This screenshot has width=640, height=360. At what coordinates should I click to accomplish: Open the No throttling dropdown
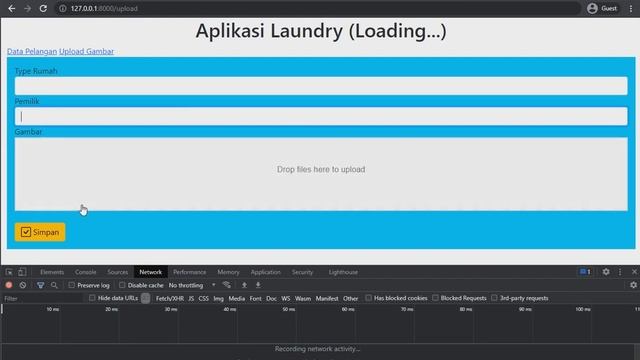192,285
